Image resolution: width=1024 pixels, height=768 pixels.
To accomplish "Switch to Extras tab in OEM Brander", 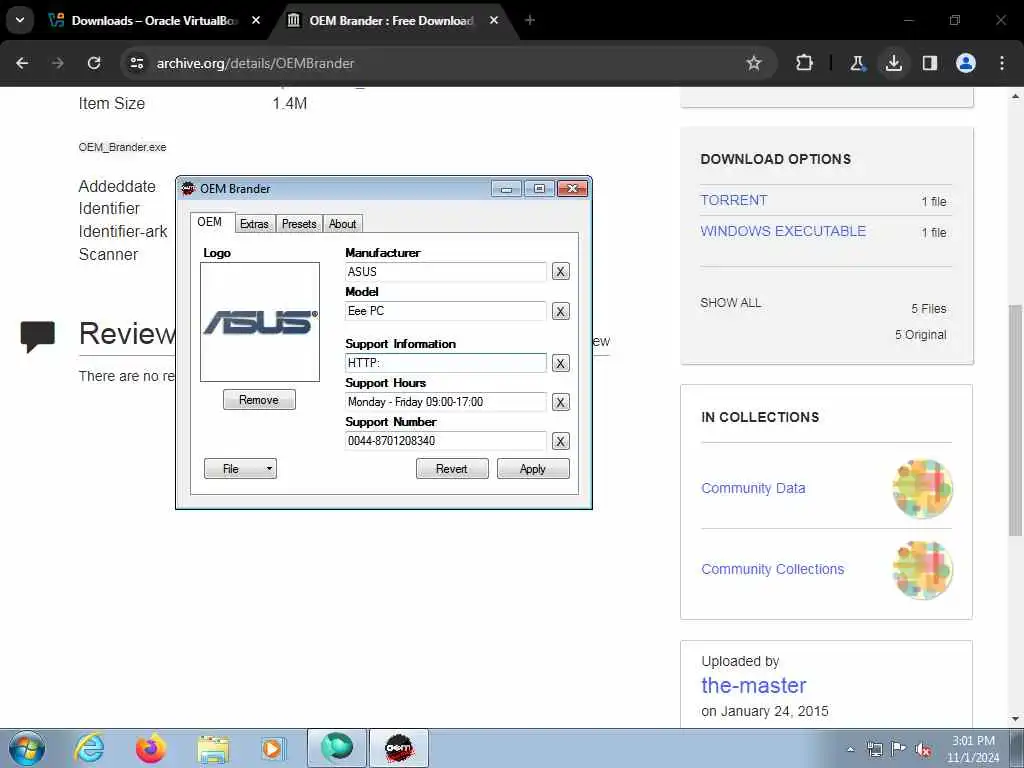I will (x=254, y=224).
